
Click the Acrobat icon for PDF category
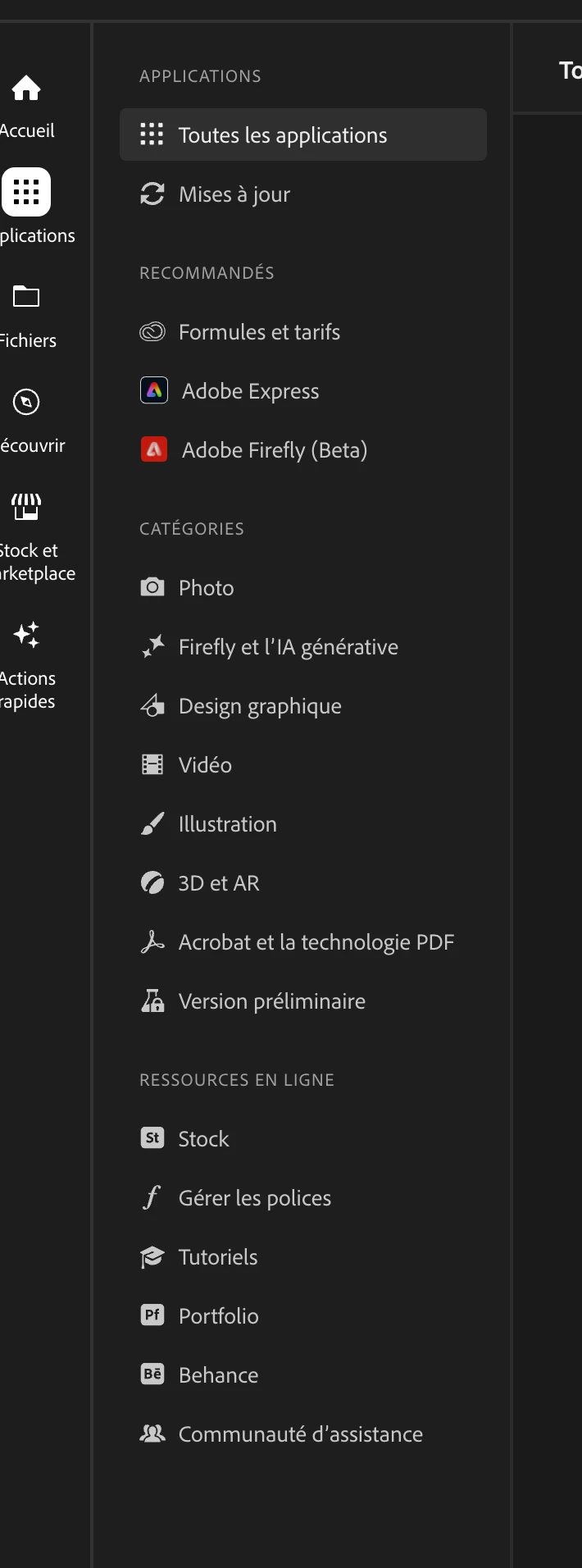click(x=152, y=941)
